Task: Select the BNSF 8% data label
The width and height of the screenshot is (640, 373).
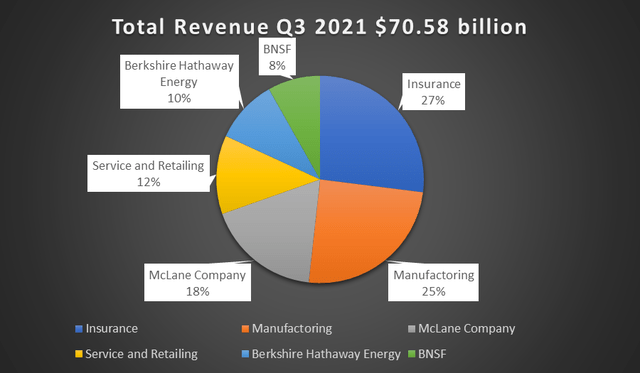Action: 277,57
